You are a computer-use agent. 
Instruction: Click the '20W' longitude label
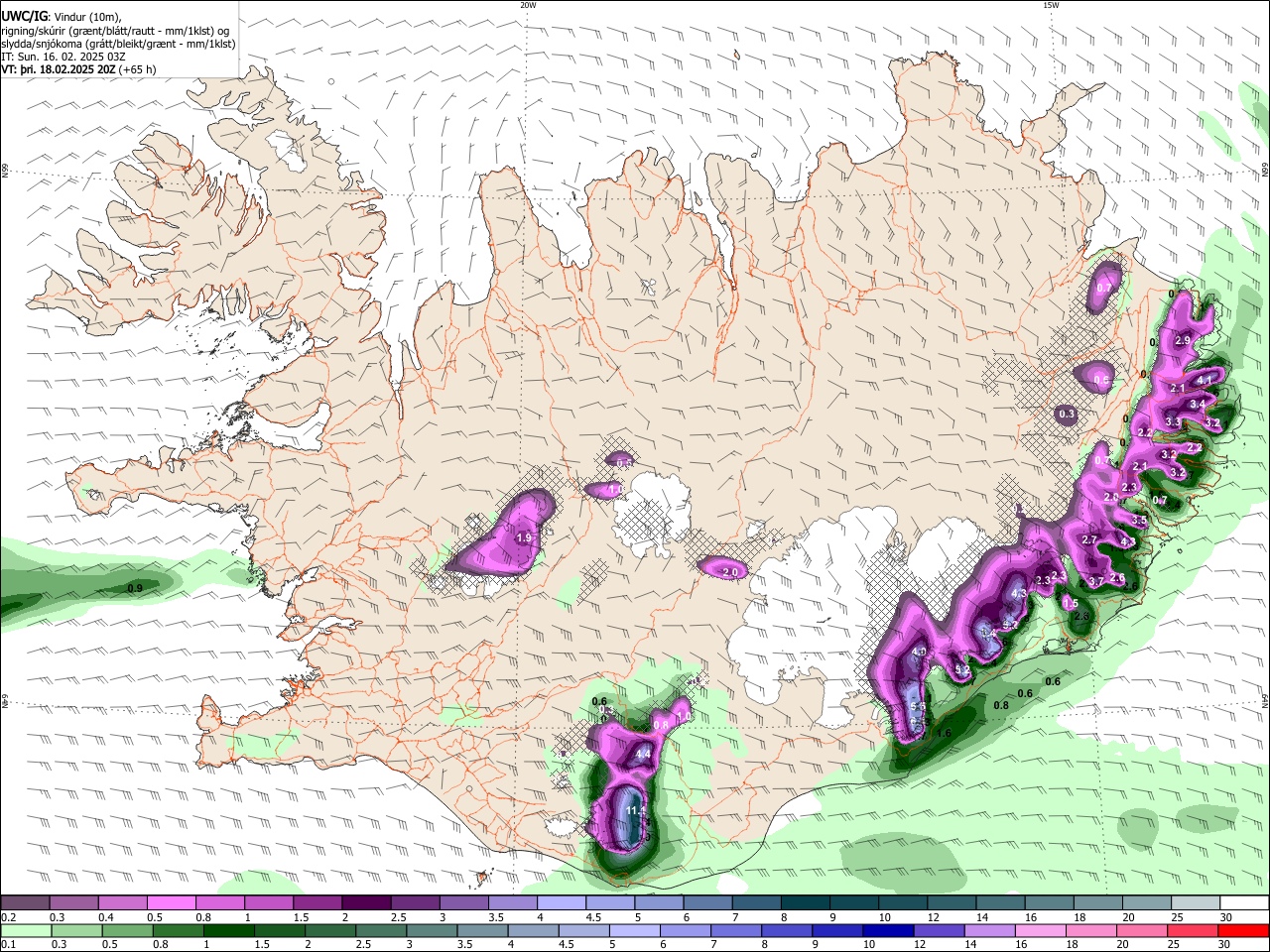528,5
